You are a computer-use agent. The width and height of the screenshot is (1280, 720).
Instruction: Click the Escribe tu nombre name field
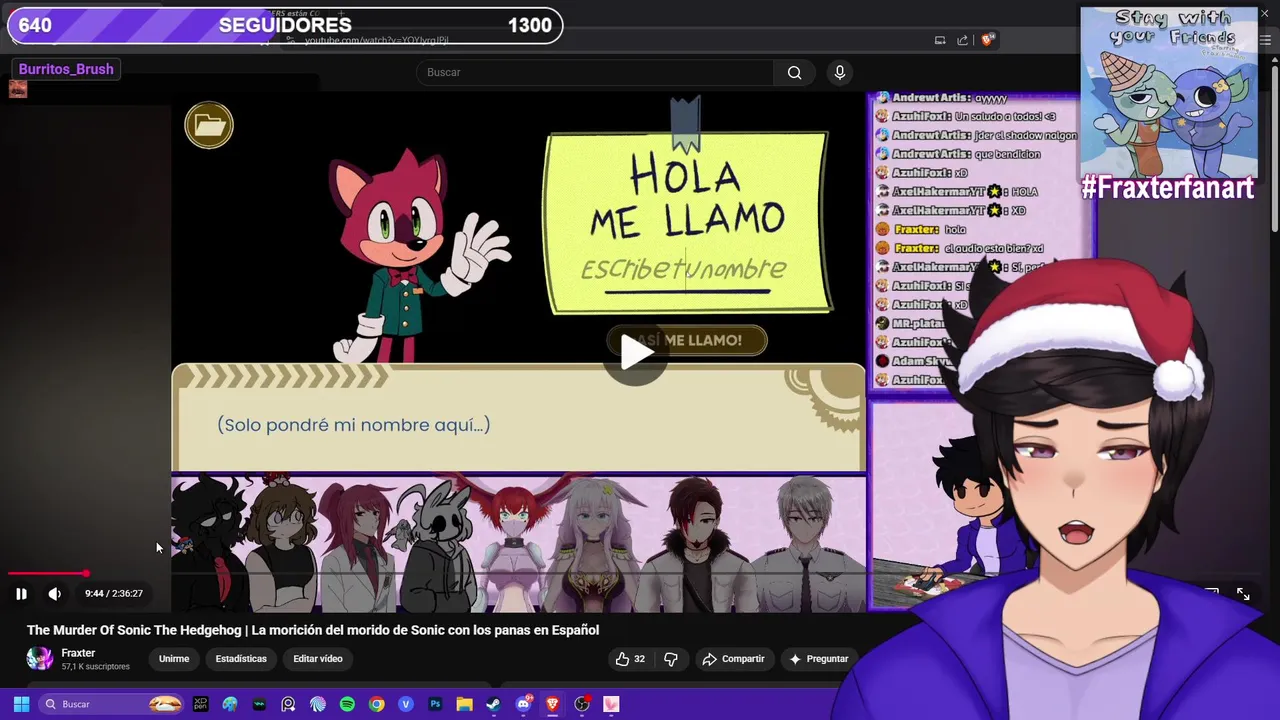(685, 269)
